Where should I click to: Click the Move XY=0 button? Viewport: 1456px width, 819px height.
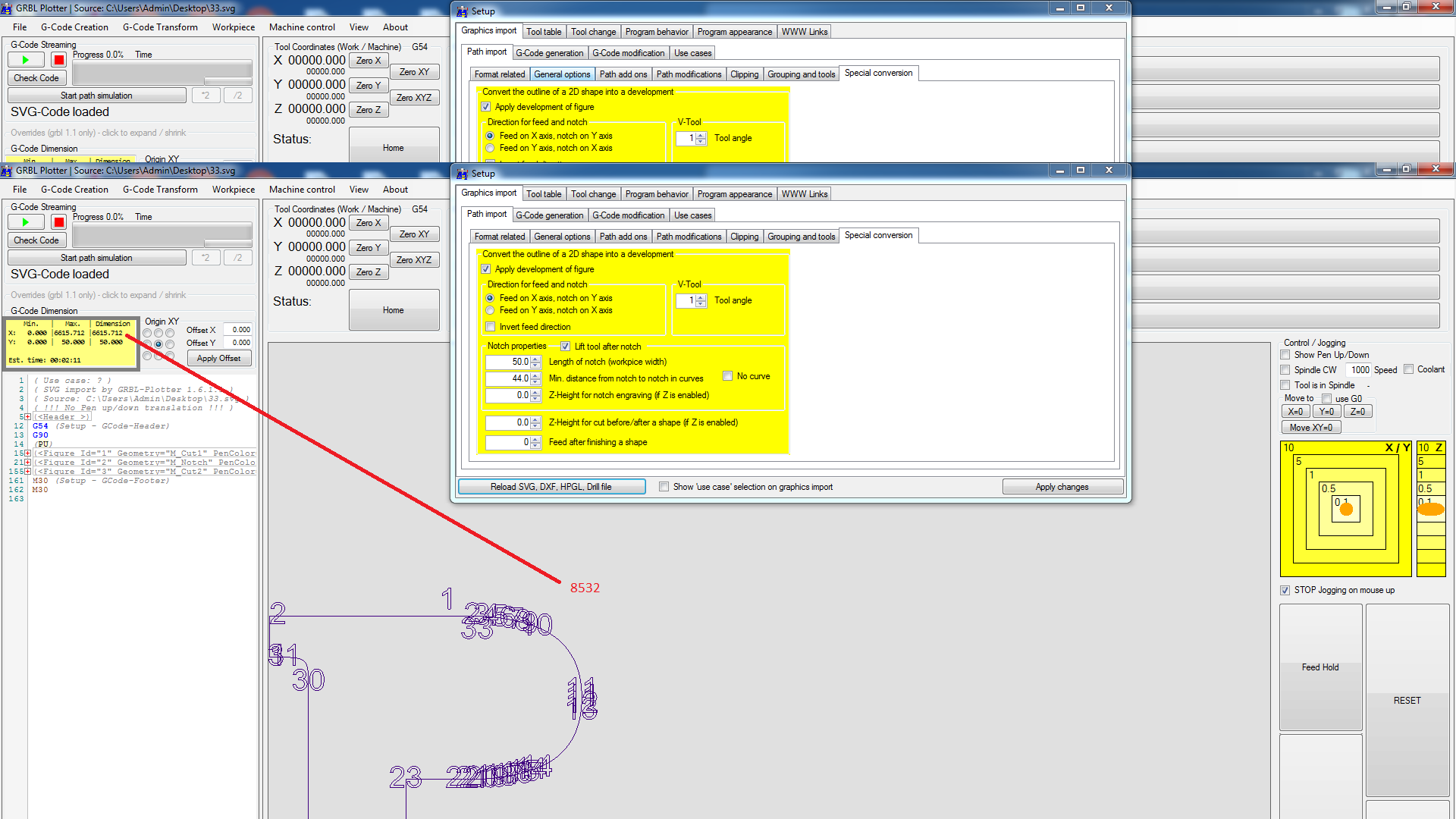click(x=1310, y=428)
